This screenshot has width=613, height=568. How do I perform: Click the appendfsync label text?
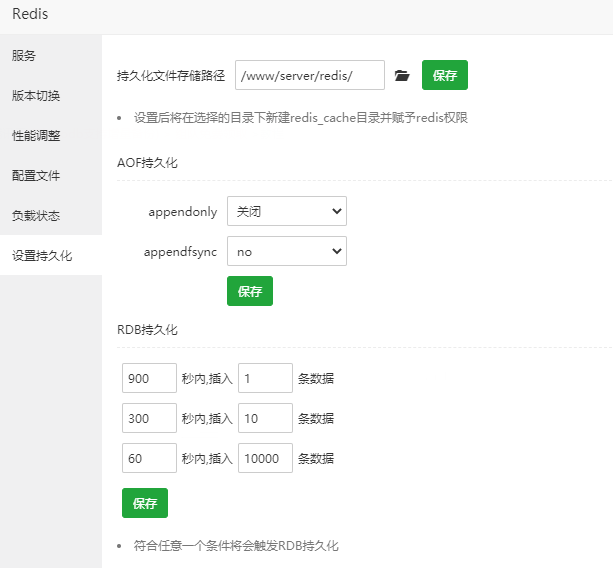pyautogui.click(x=180, y=252)
